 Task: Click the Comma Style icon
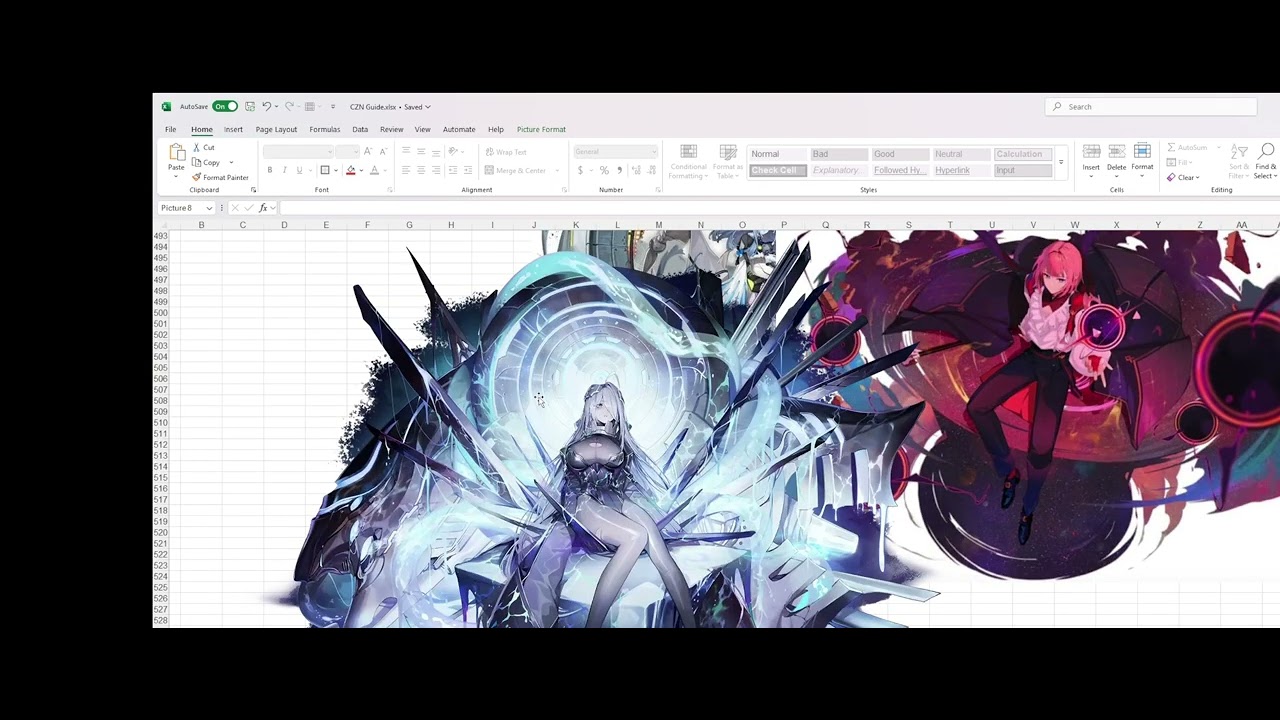tap(619, 171)
